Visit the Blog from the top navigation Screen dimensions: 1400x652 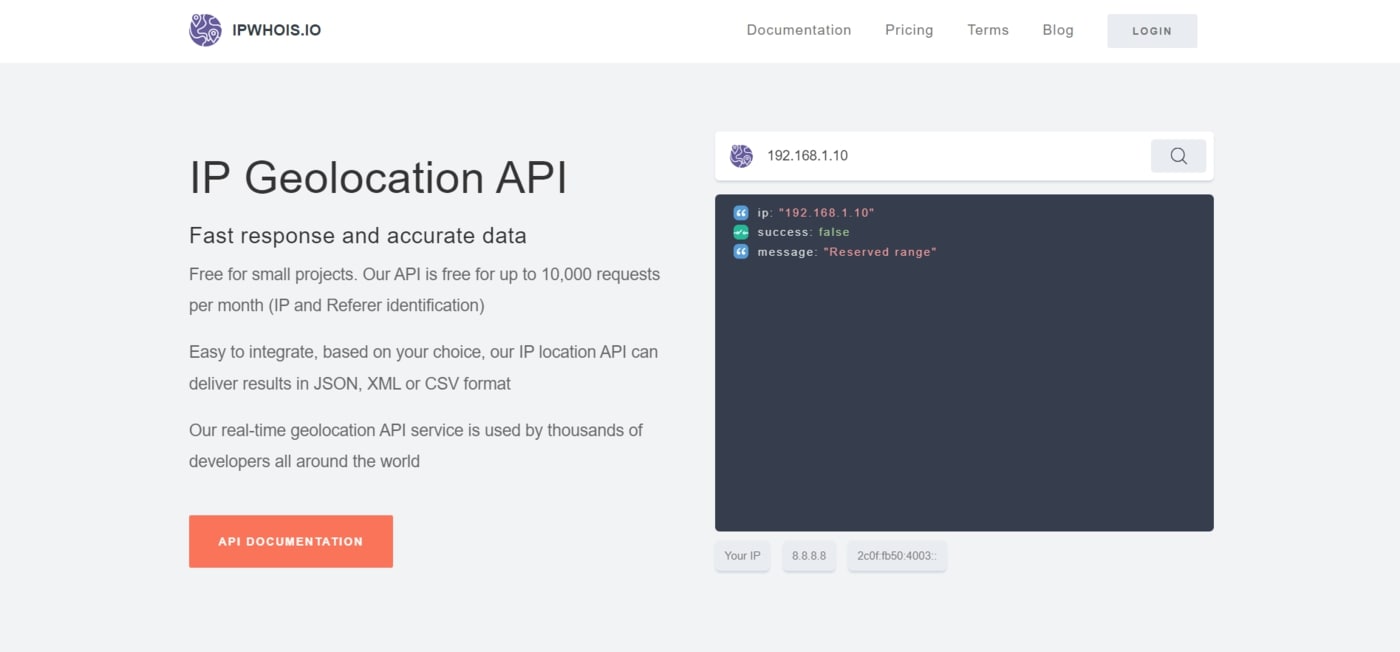(1058, 30)
